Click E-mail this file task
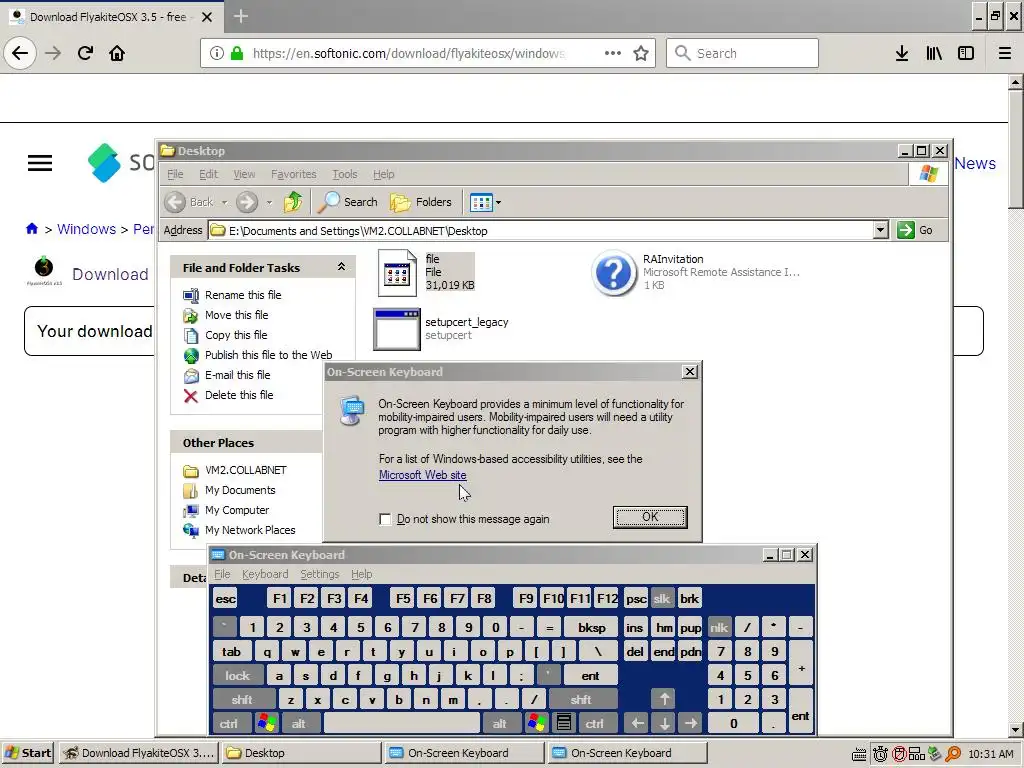Image resolution: width=1024 pixels, height=768 pixels. point(238,376)
